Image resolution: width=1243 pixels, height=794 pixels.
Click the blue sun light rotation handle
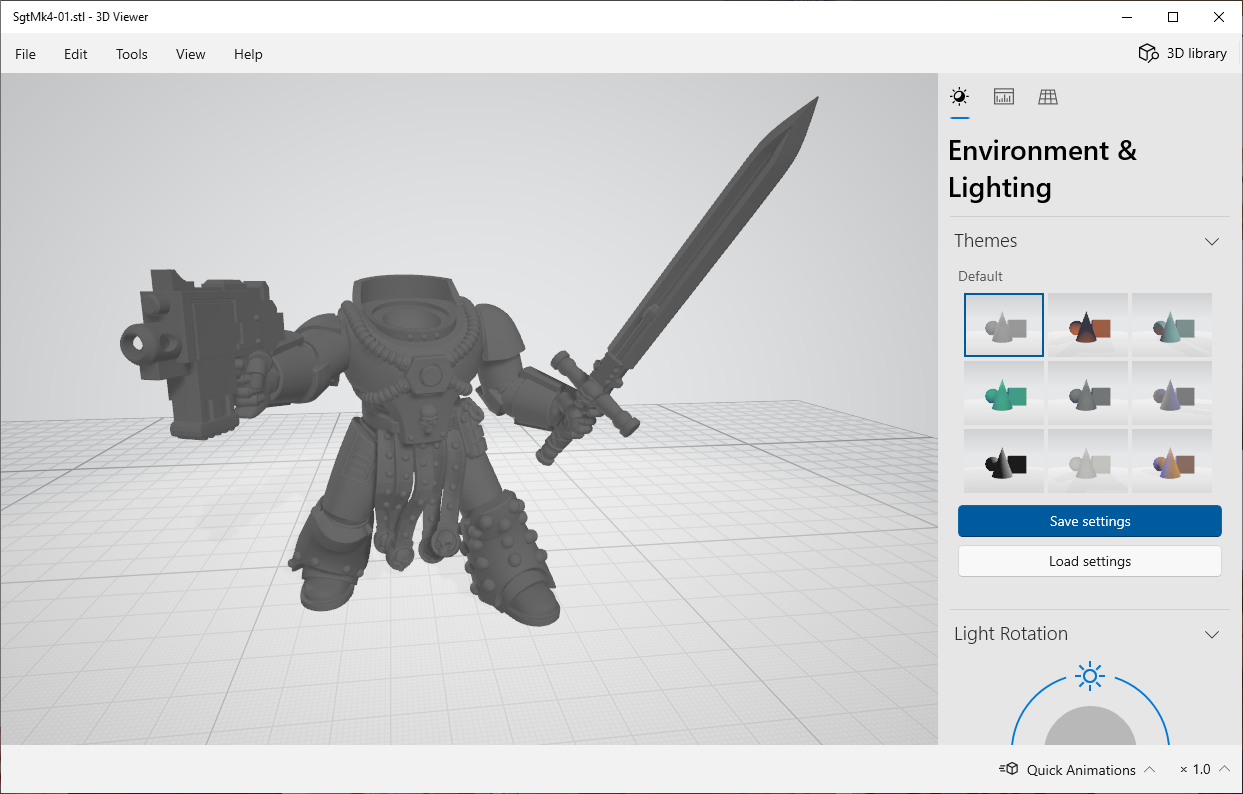(x=1090, y=676)
